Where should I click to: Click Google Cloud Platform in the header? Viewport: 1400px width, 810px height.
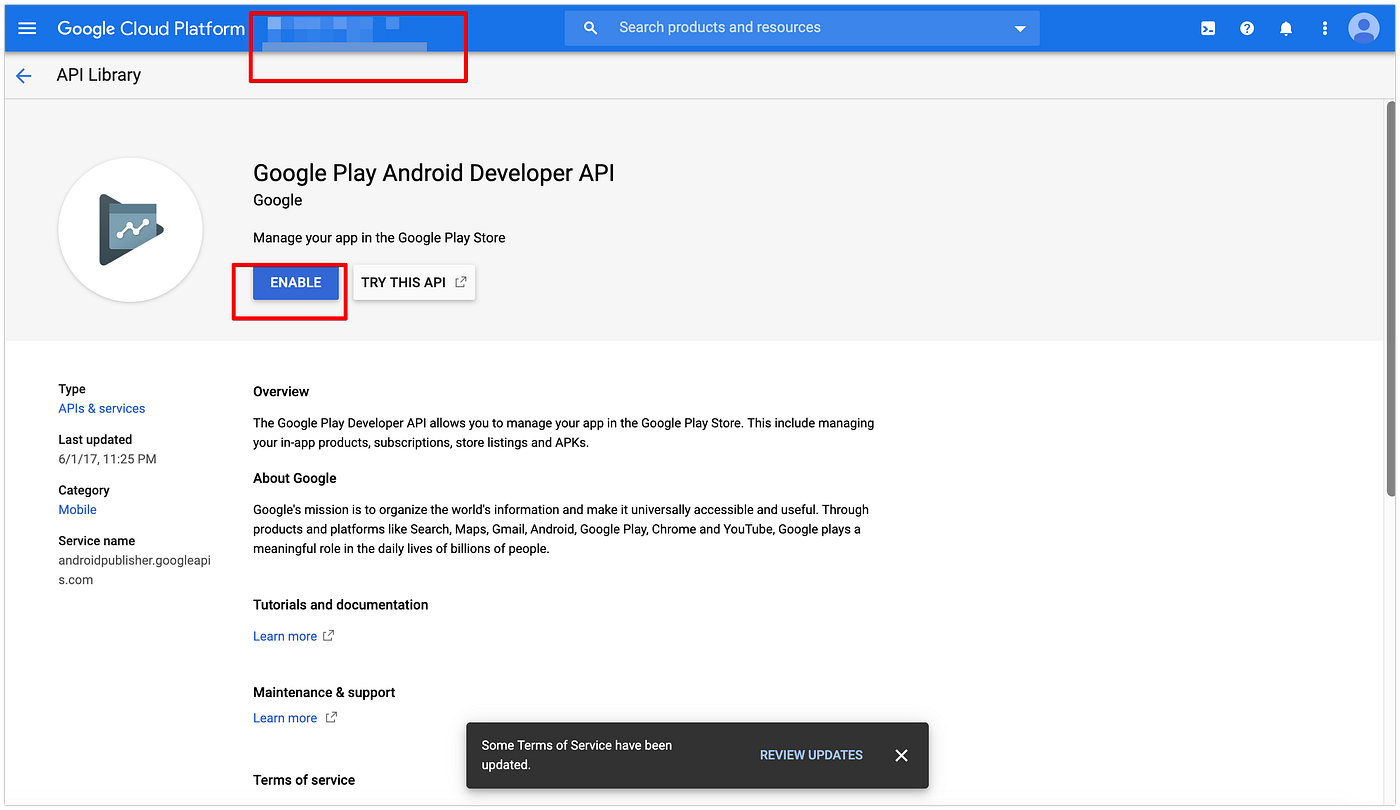(x=150, y=28)
